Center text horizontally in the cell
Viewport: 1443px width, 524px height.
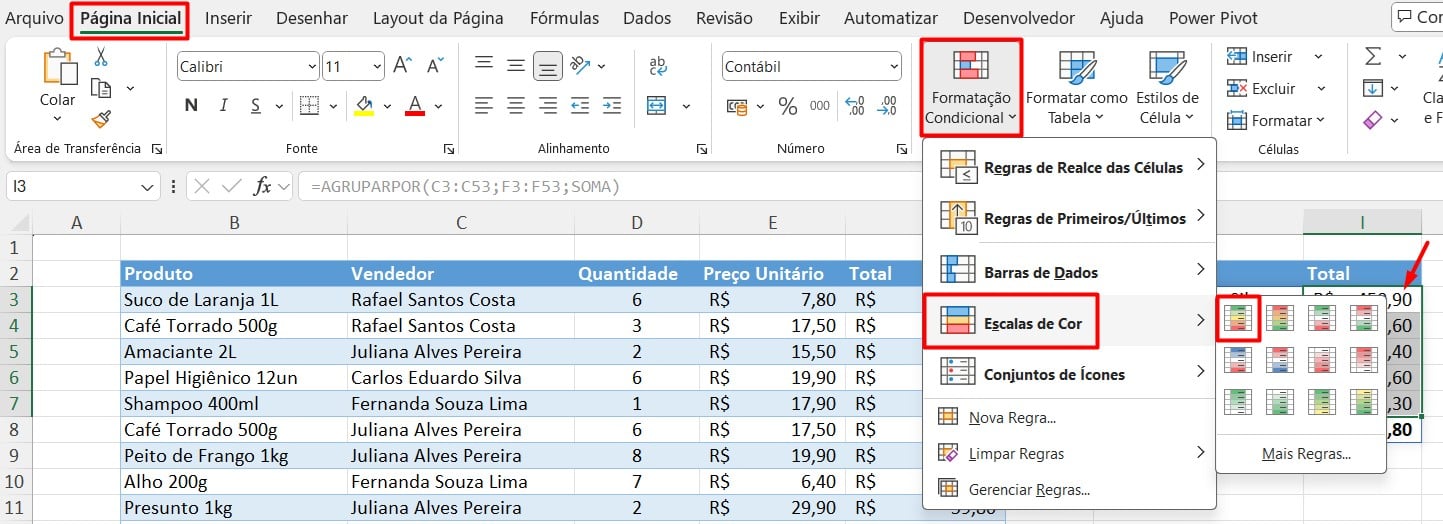[516, 105]
